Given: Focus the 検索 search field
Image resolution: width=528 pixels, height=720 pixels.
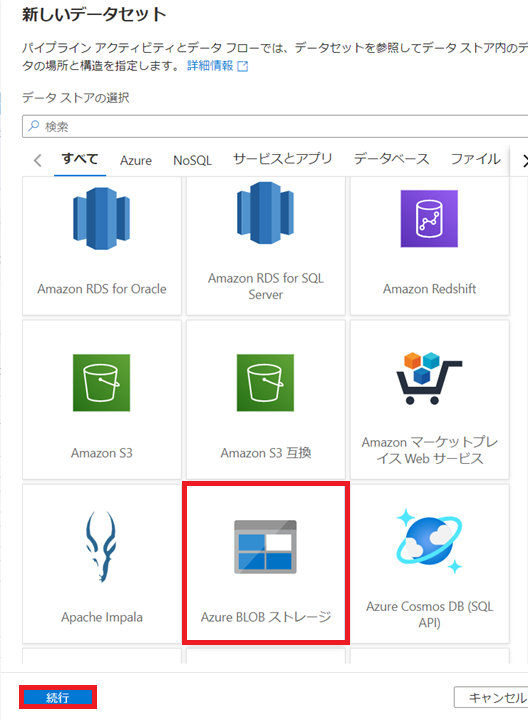Looking at the screenshot, I should (x=275, y=126).
